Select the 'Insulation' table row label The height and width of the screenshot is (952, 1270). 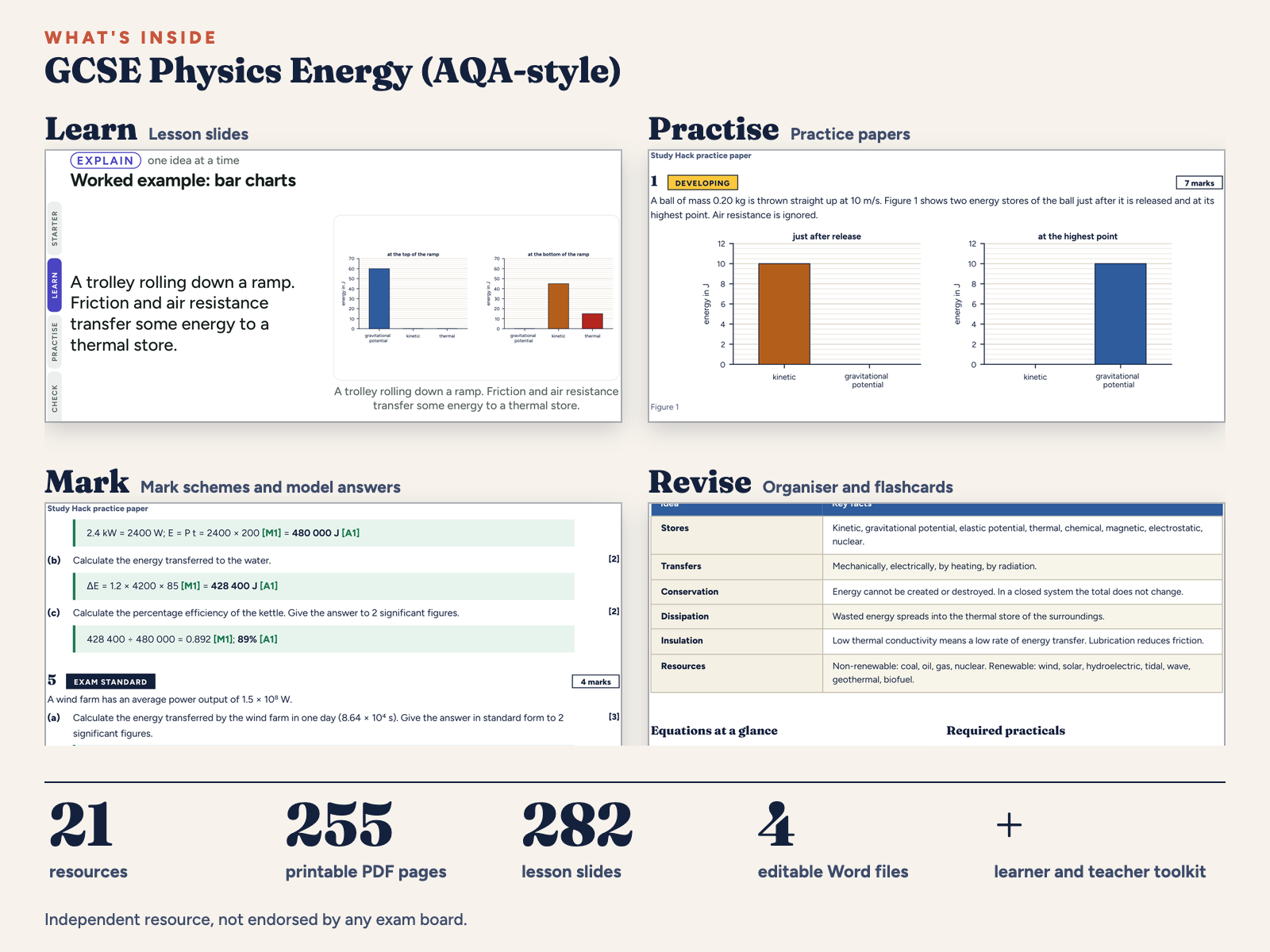point(682,641)
